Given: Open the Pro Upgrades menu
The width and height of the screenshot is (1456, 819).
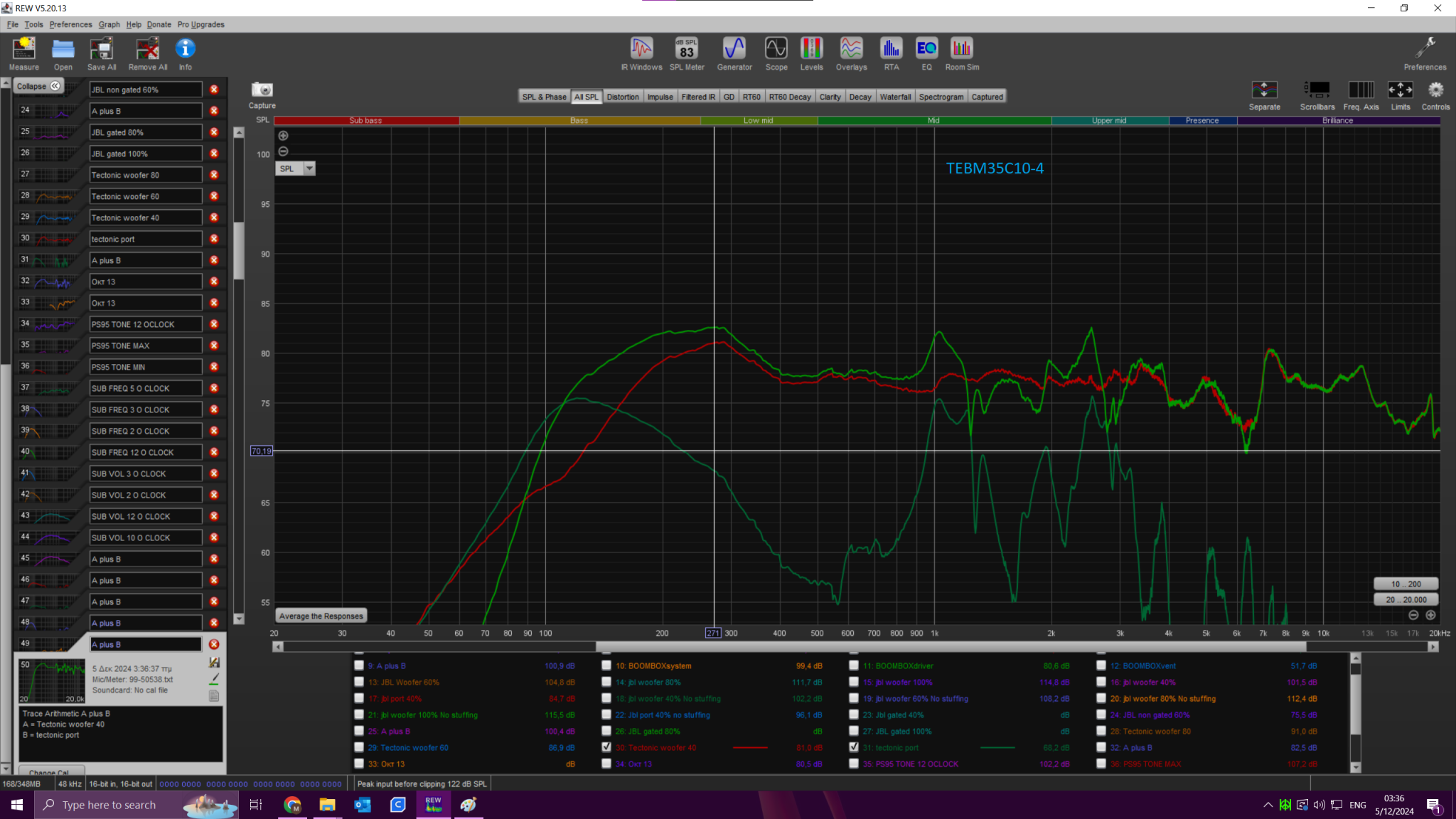Looking at the screenshot, I should (200, 24).
